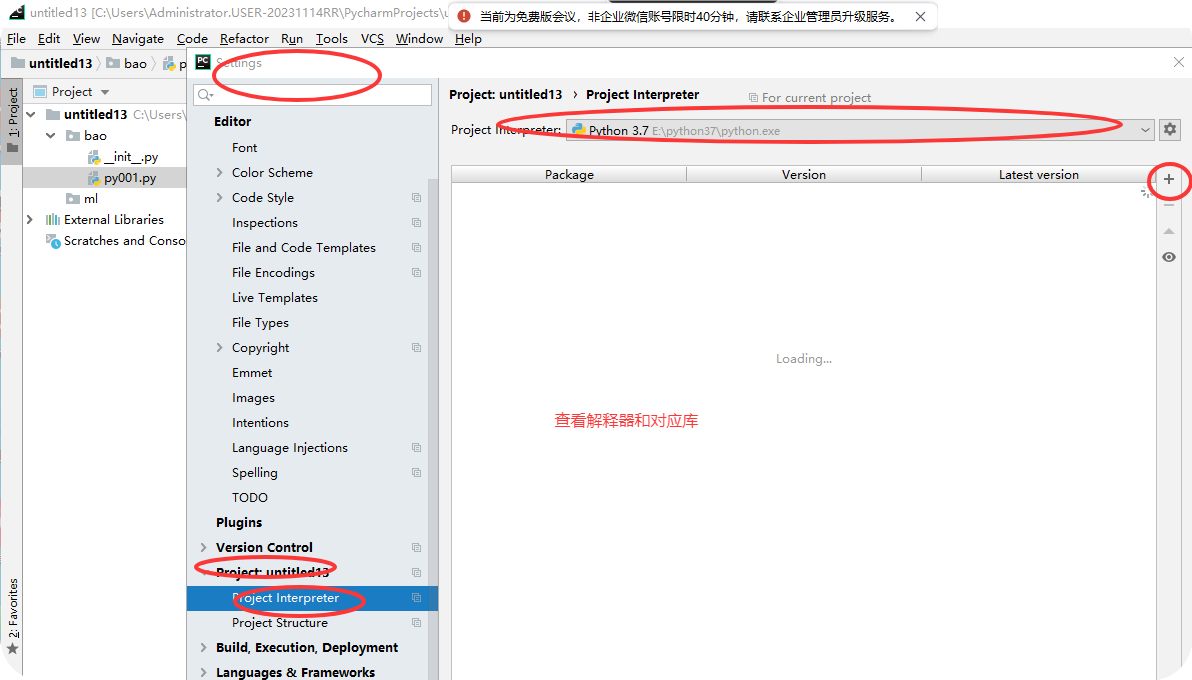This screenshot has width=1192, height=680.
Task: Click the Version column header
Action: (804, 175)
